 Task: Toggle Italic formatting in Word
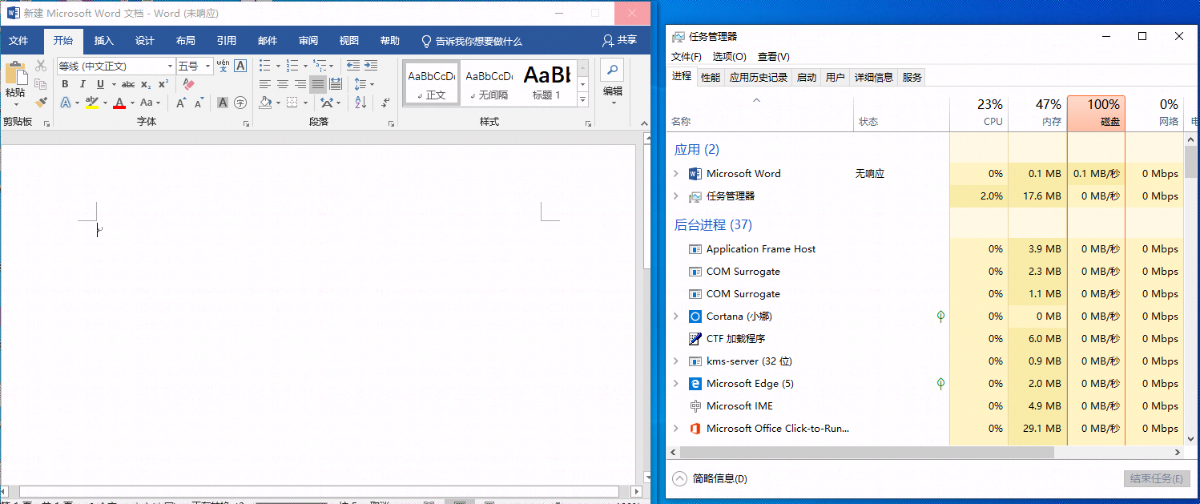tap(83, 84)
